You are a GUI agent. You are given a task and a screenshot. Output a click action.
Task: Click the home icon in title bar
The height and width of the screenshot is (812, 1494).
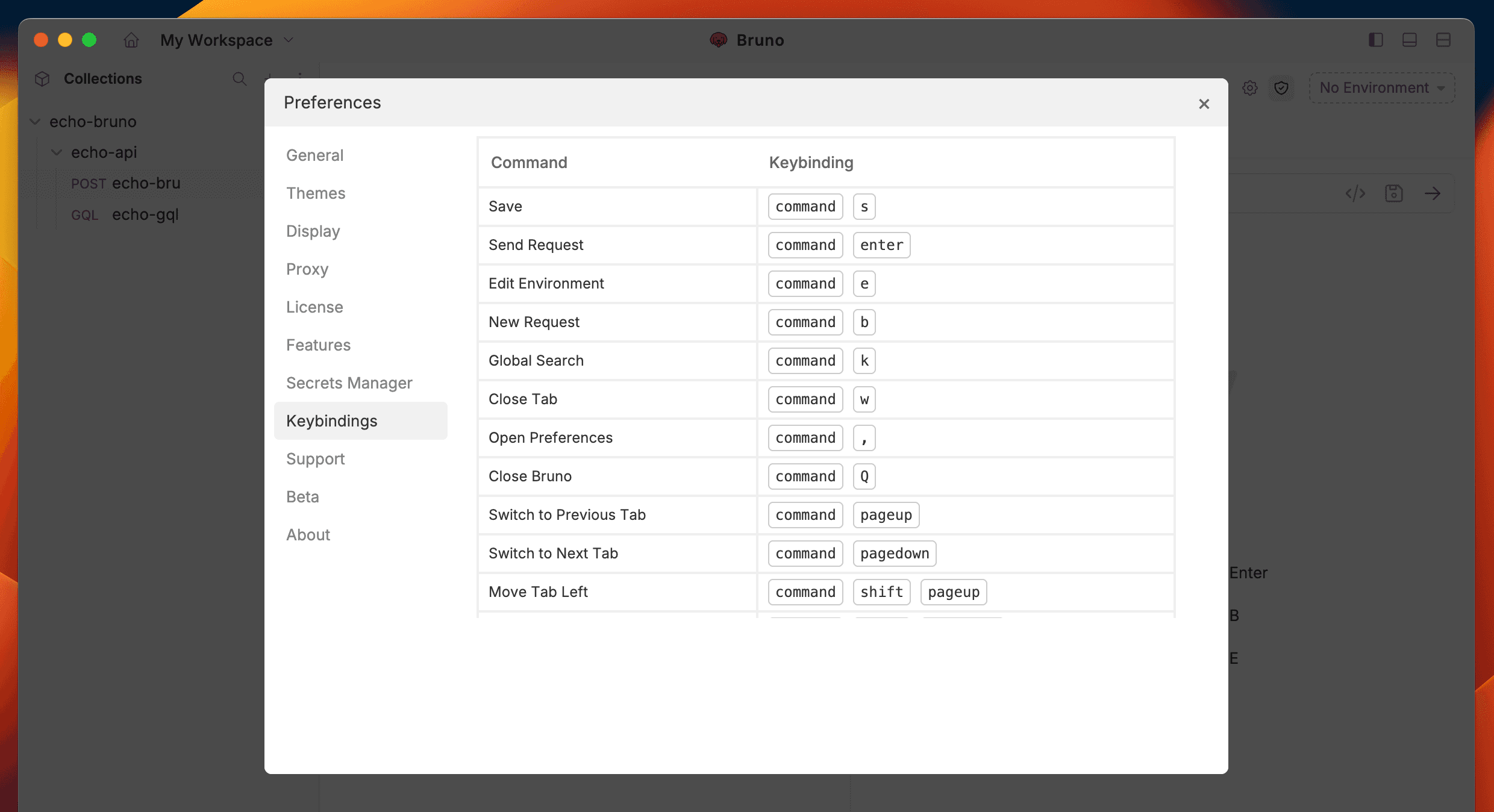(x=131, y=40)
